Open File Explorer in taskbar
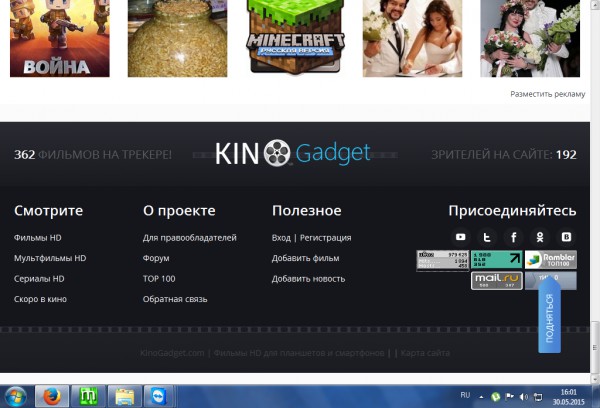This screenshot has height=408, width=600. pos(124,397)
